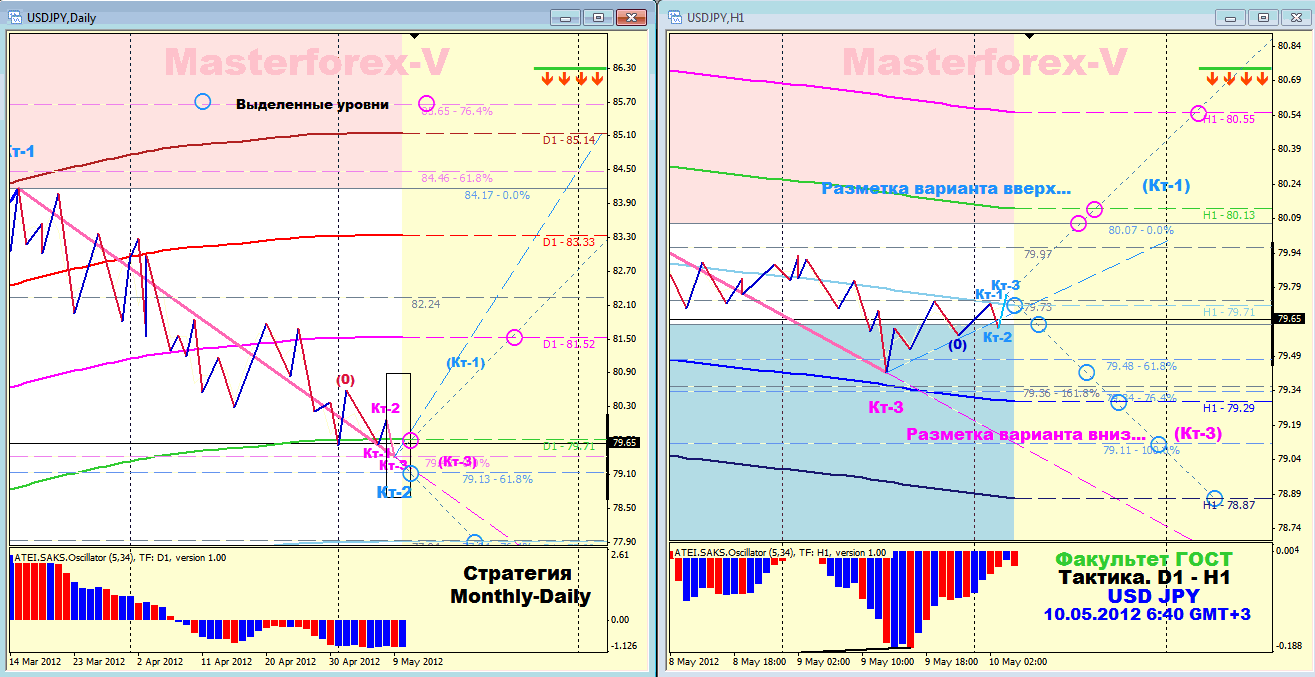
Task: Click the '30 Apr 2012' date on Daily axis
Action: (x=354, y=661)
